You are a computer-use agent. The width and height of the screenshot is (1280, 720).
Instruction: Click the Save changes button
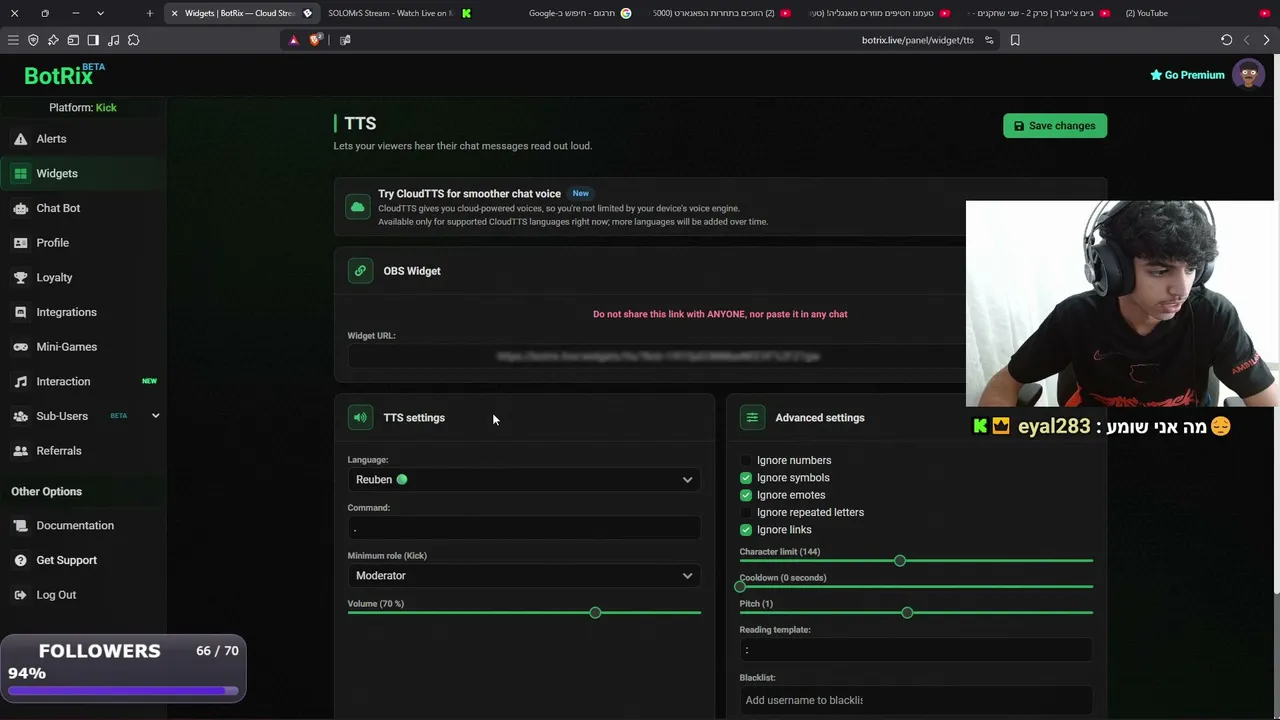tap(1055, 126)
